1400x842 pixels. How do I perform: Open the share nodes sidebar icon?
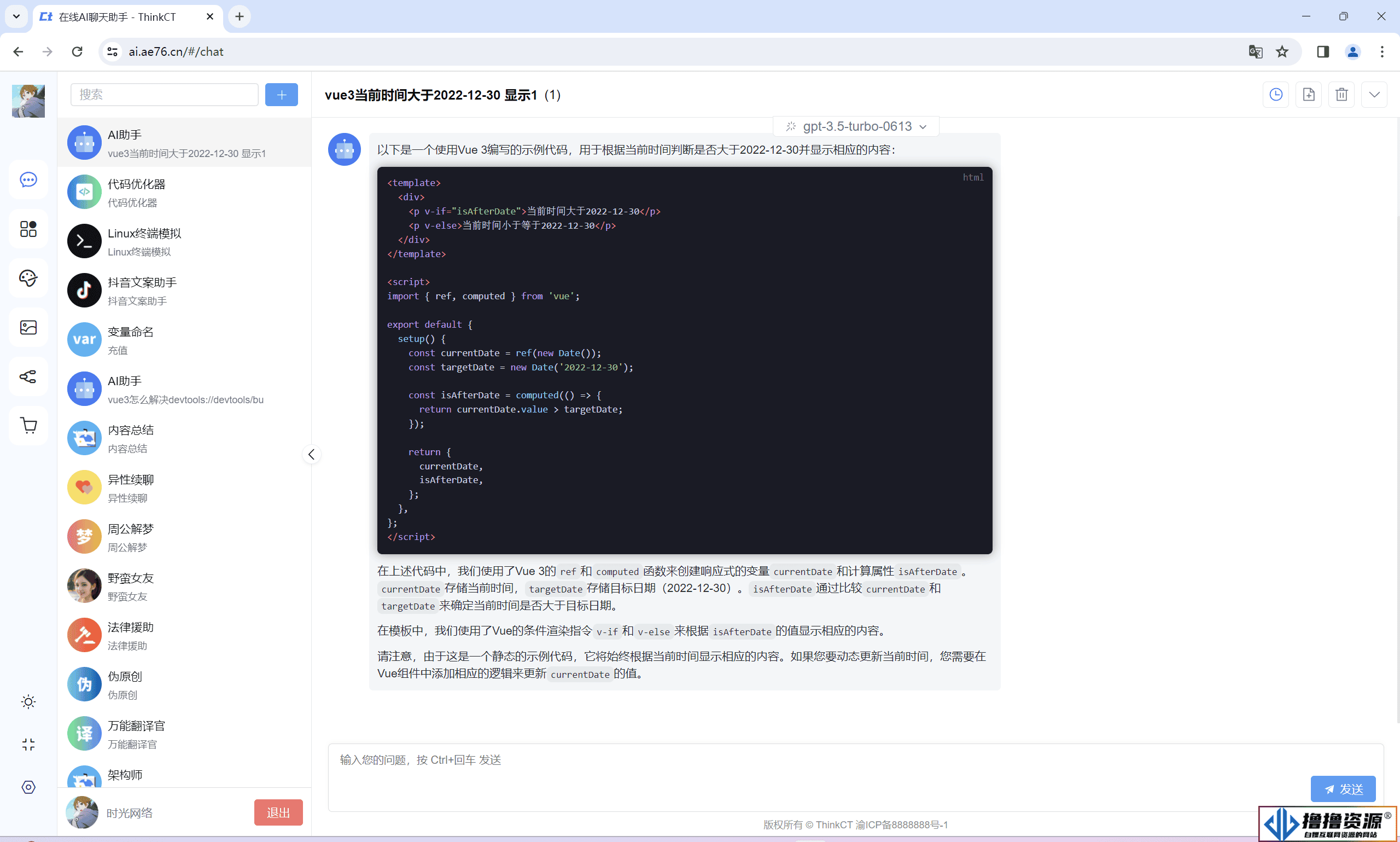click(x=28, y=376)
